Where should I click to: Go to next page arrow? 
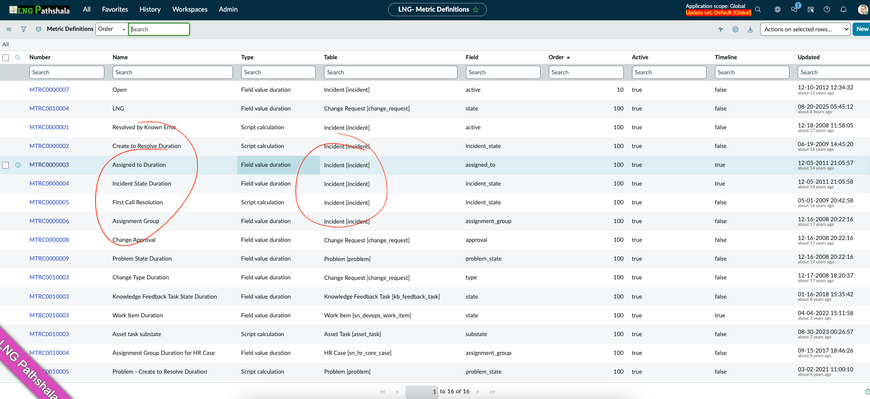[478, 391]
